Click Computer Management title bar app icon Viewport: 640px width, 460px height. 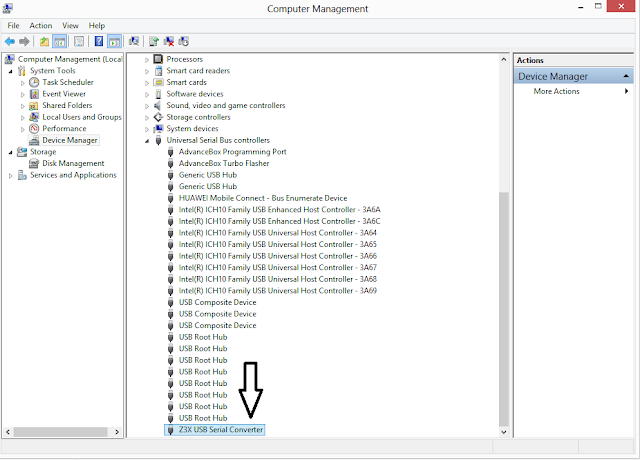tap(7, 8)
